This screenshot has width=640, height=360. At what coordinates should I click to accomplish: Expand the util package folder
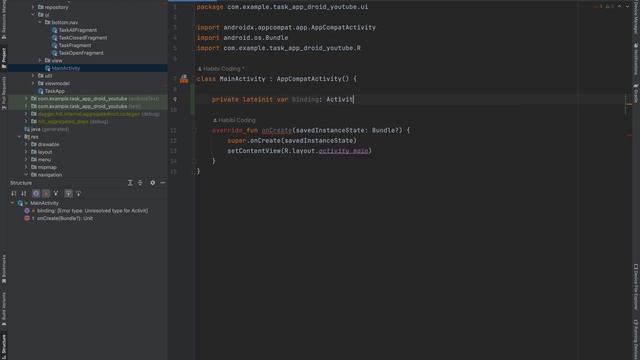click(33, 76)
